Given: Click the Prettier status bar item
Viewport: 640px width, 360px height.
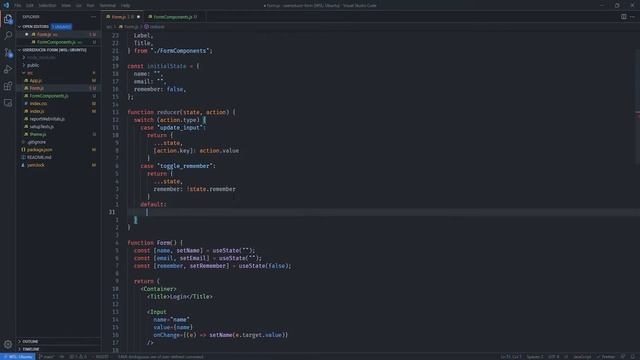Looking at the screenshot, I should coord(606,357).
